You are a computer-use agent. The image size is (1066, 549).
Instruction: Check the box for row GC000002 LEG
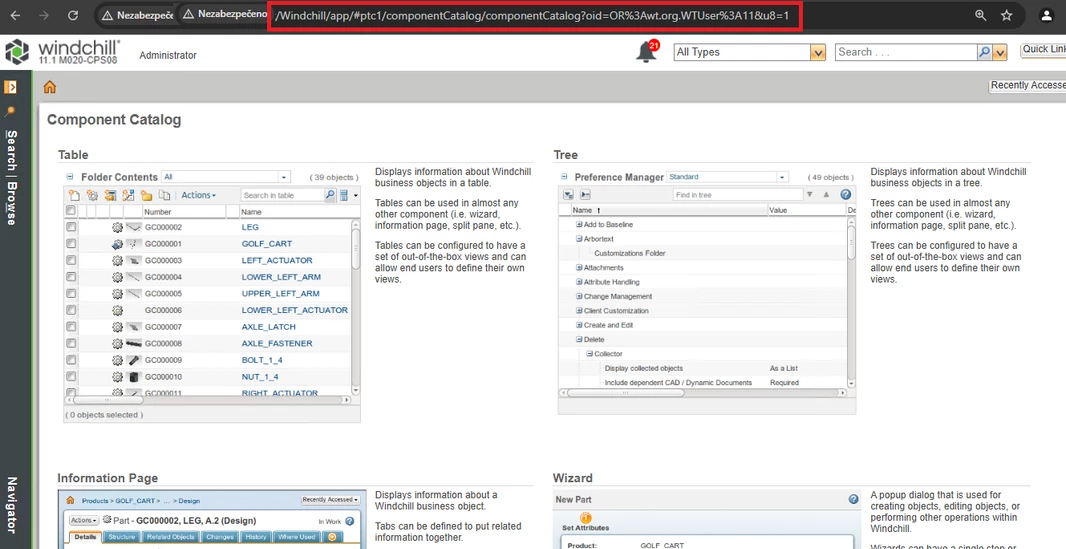click(x=71, y=227)
